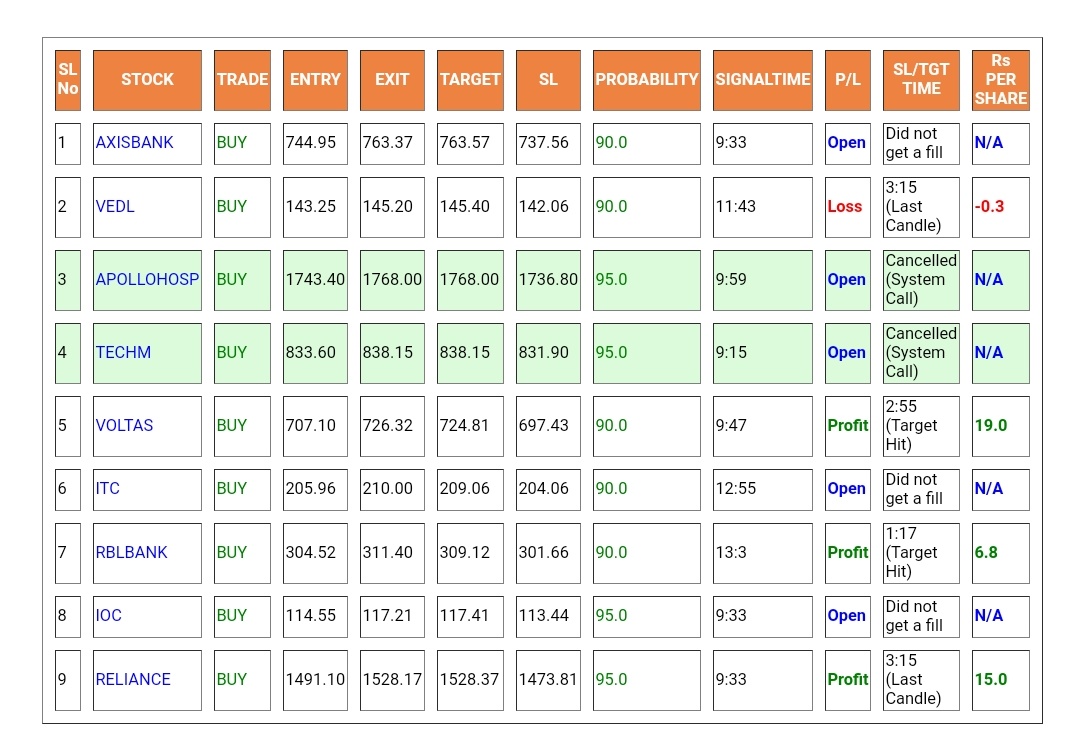Screen dimensions: 1080x745
Task: Click RELIANCE per share value 15.0
Action: [990, 680]
